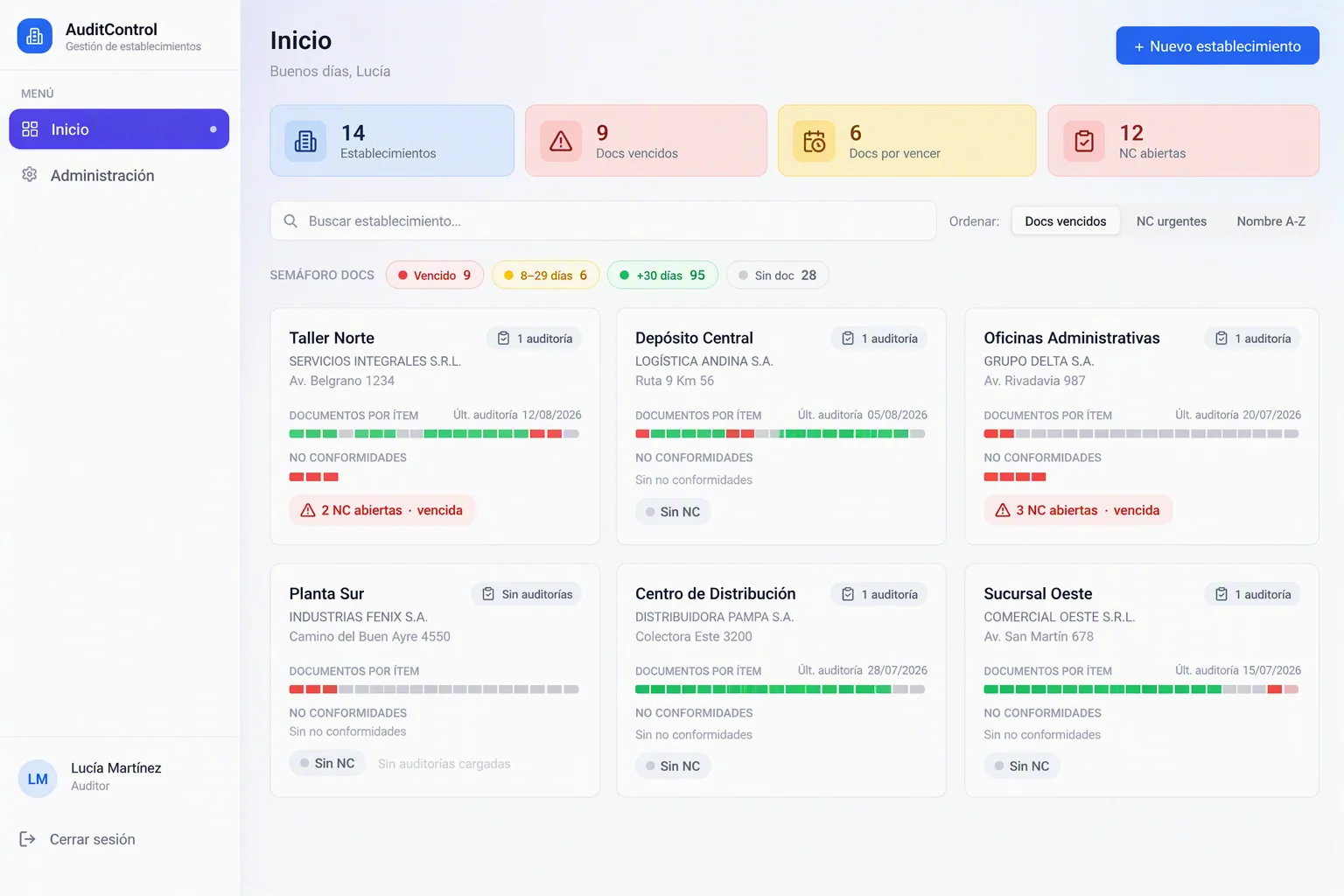Screen dimensions: 1344x896
Task: Click the Inicio grid icon in sidebar
Action: pos(30,129)
